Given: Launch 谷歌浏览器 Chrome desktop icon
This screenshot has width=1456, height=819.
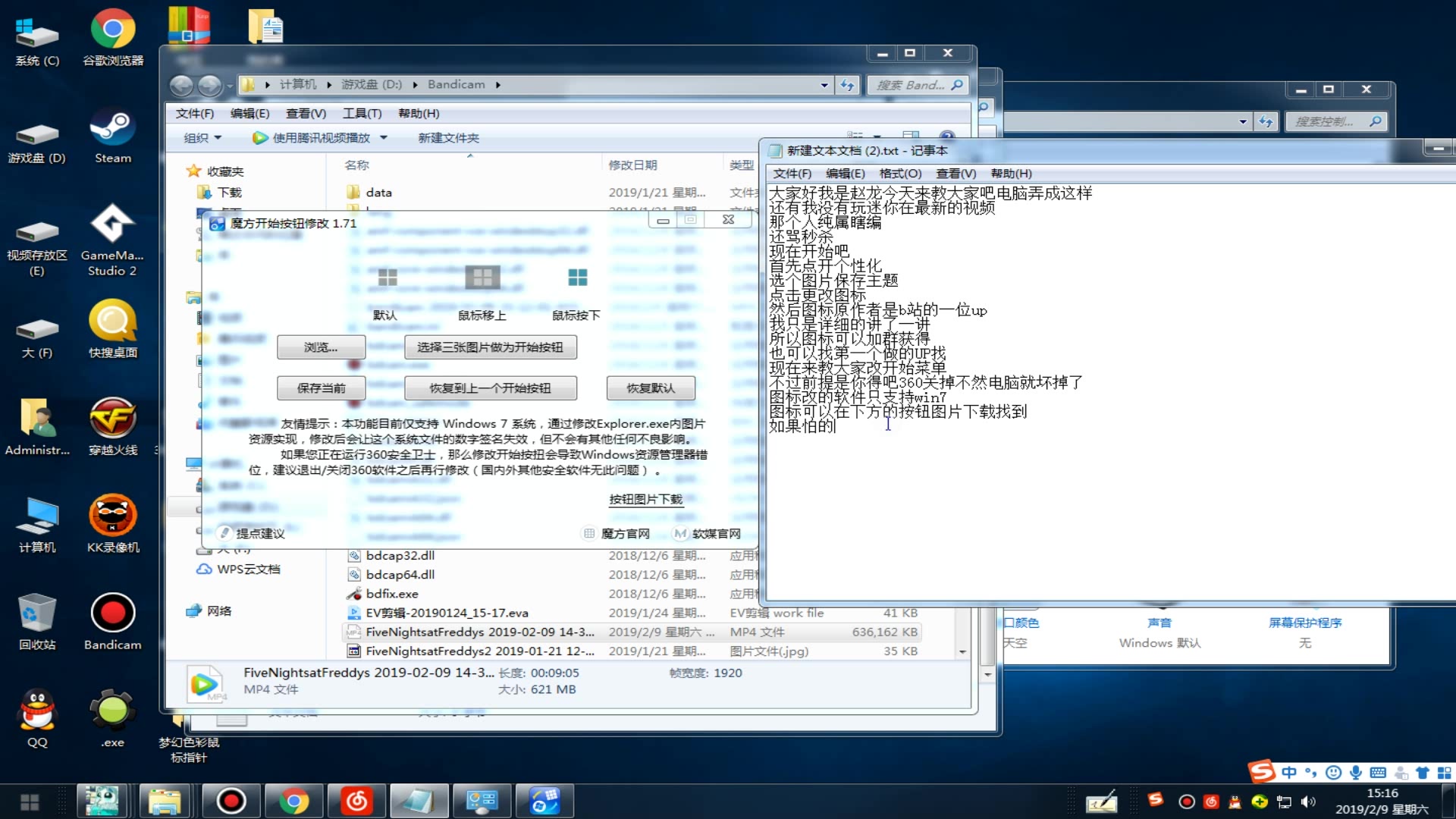Looking at the screenshot, I should [x=112, y=37].
